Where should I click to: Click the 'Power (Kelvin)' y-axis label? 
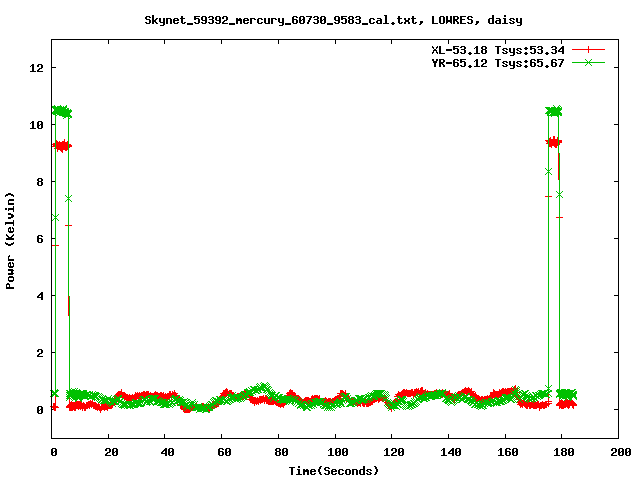tap(10, 239)
